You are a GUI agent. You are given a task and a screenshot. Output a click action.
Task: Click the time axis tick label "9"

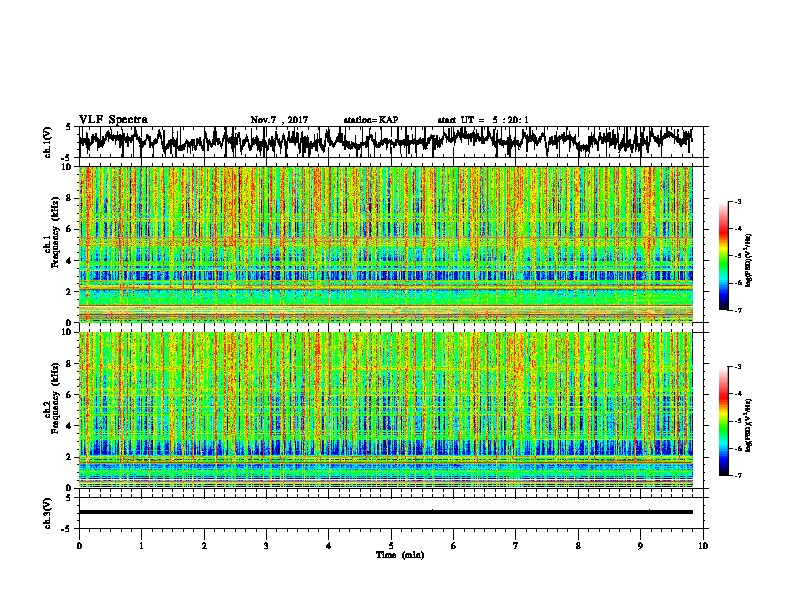point(640,545)
